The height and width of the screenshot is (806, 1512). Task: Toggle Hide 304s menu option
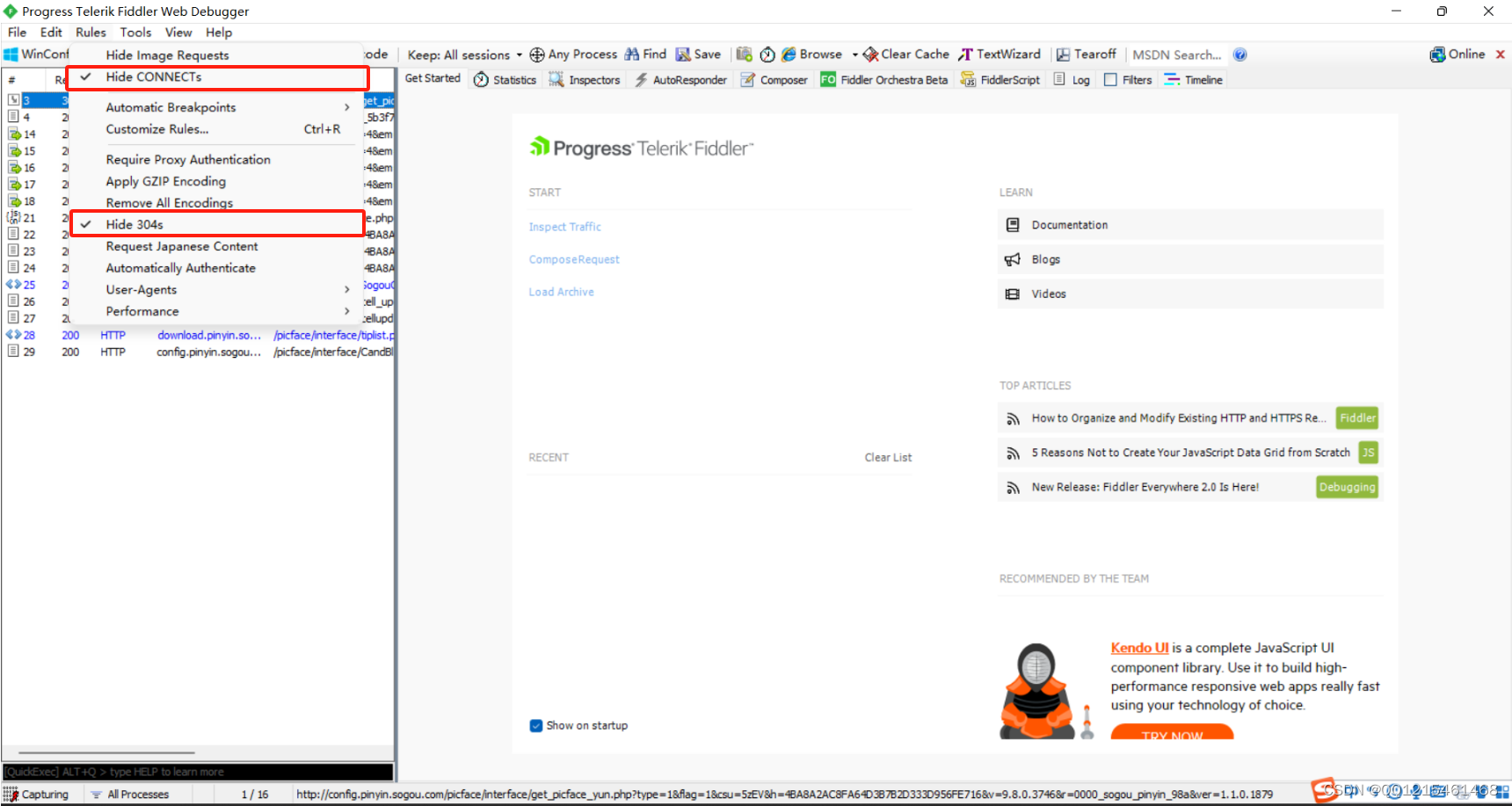tap(217, 224)
